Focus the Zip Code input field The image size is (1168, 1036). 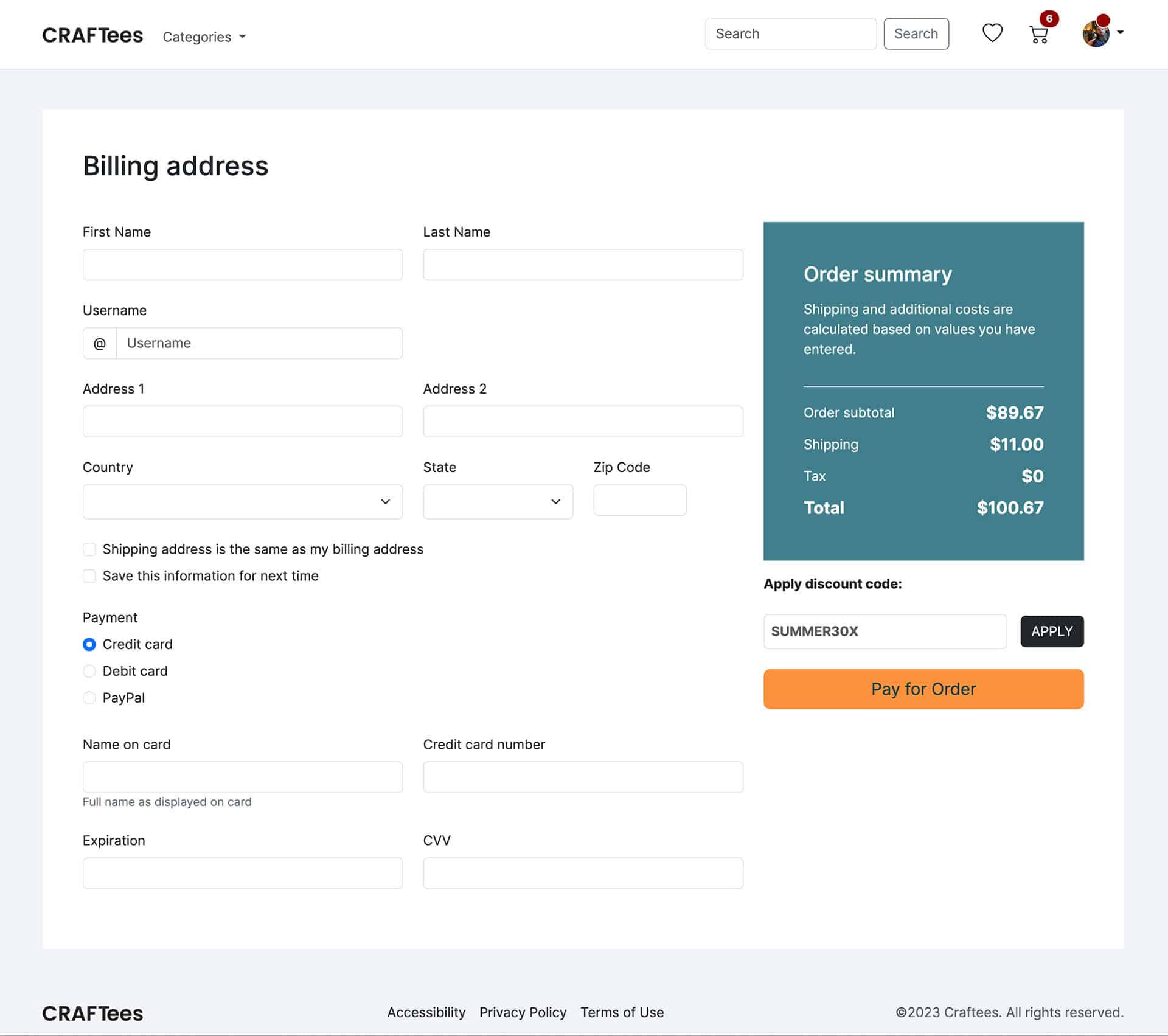tap(639, 500)
